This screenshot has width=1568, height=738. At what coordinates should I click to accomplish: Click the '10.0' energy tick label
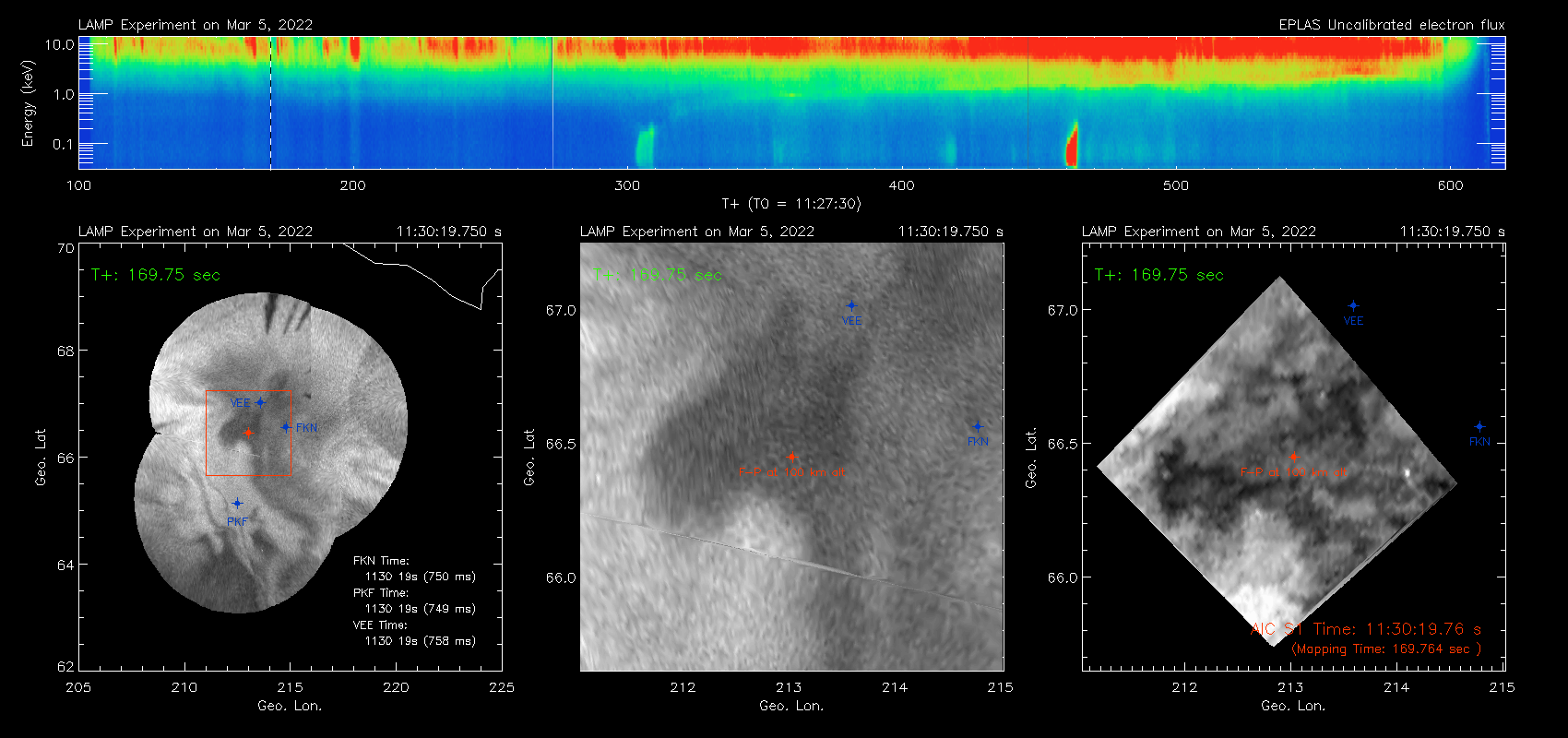coord(60,44)
